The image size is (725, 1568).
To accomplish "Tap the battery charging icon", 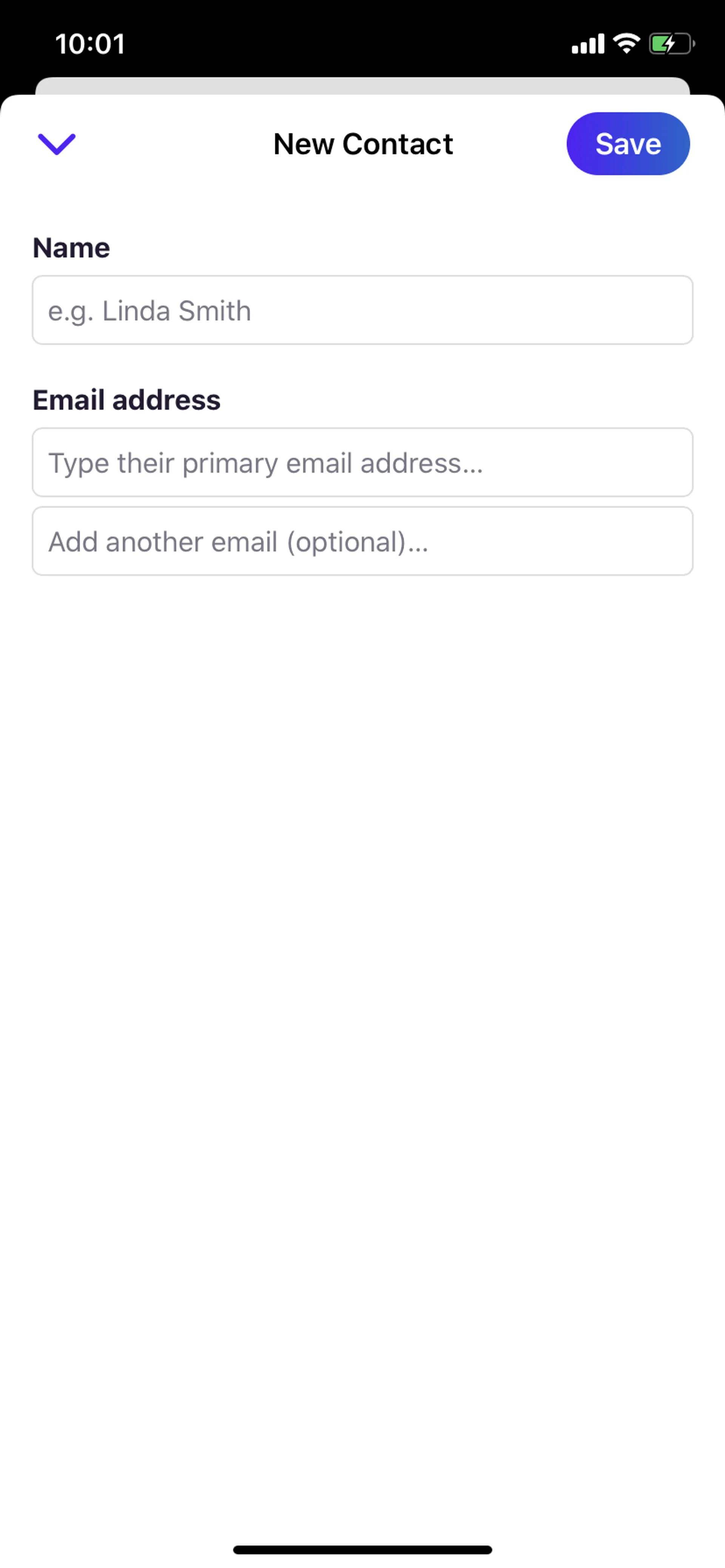I will 671,44.
